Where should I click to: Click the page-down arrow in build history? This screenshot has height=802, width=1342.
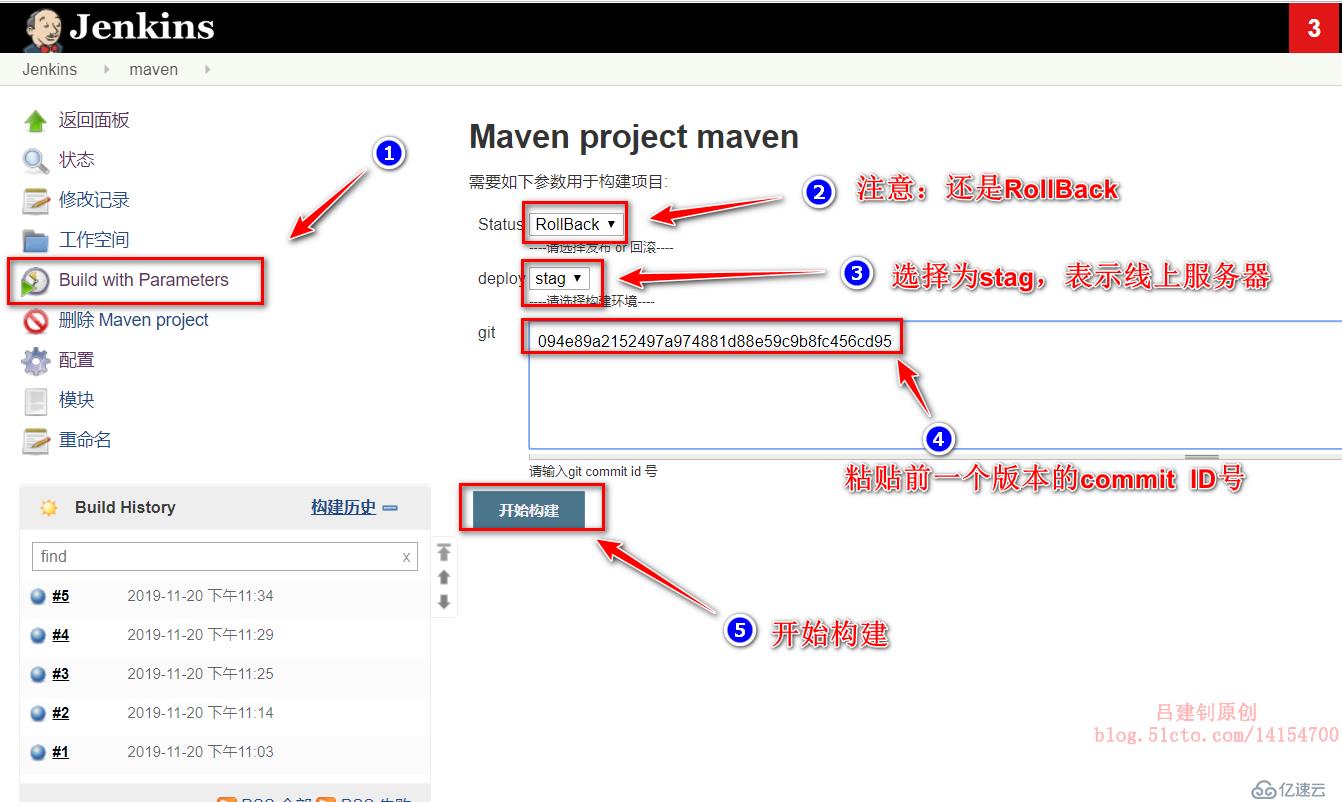point(444,602)
